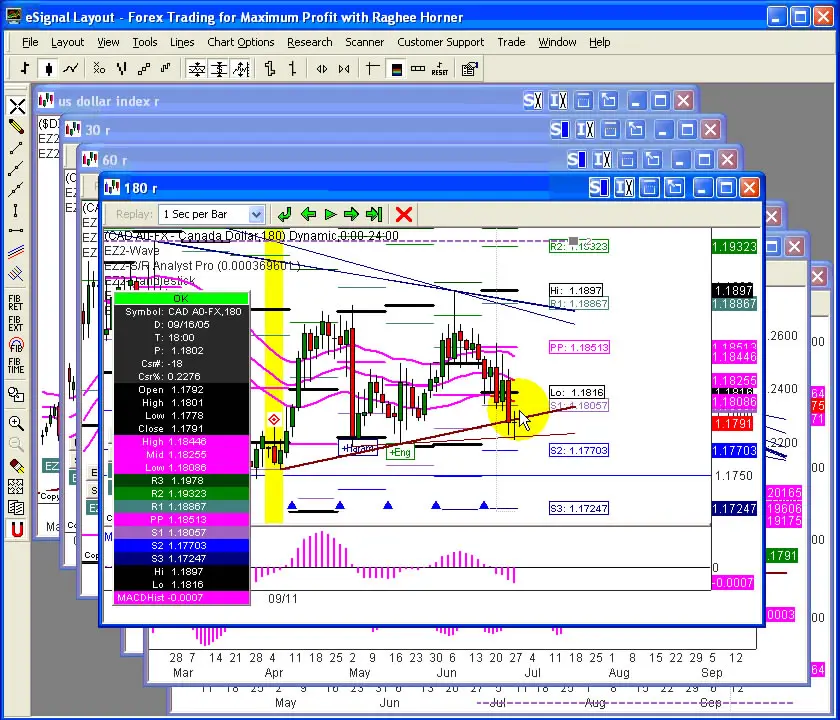
Task: Click the S symbol-link icon on us dollar index window
Action: click(x=533, y=101)
